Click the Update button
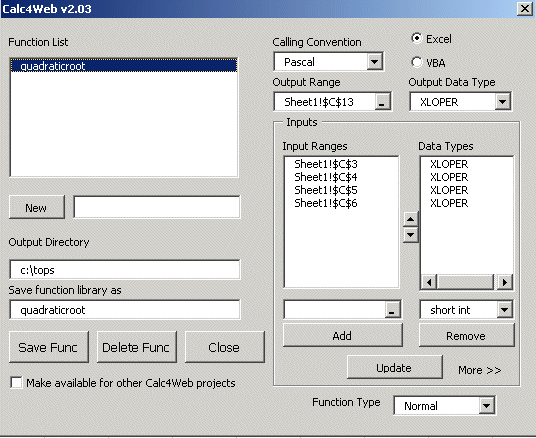 [394, 368]
